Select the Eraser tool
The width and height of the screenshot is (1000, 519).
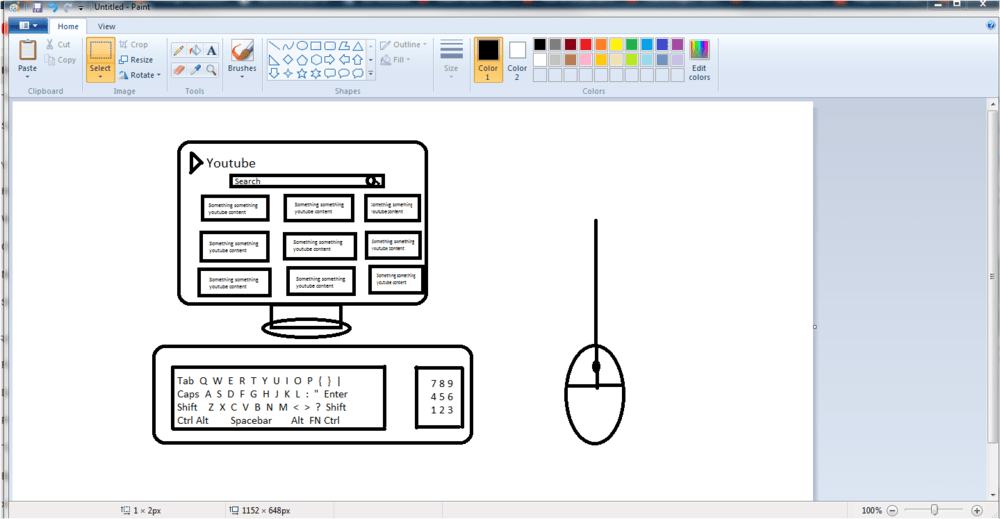(x=179, y=69)
